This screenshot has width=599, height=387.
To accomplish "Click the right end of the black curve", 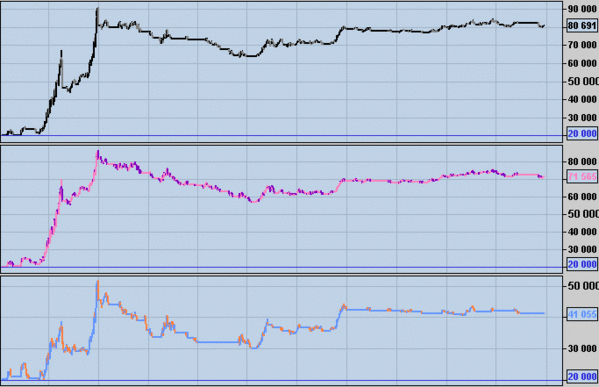I will coord(543,26).
